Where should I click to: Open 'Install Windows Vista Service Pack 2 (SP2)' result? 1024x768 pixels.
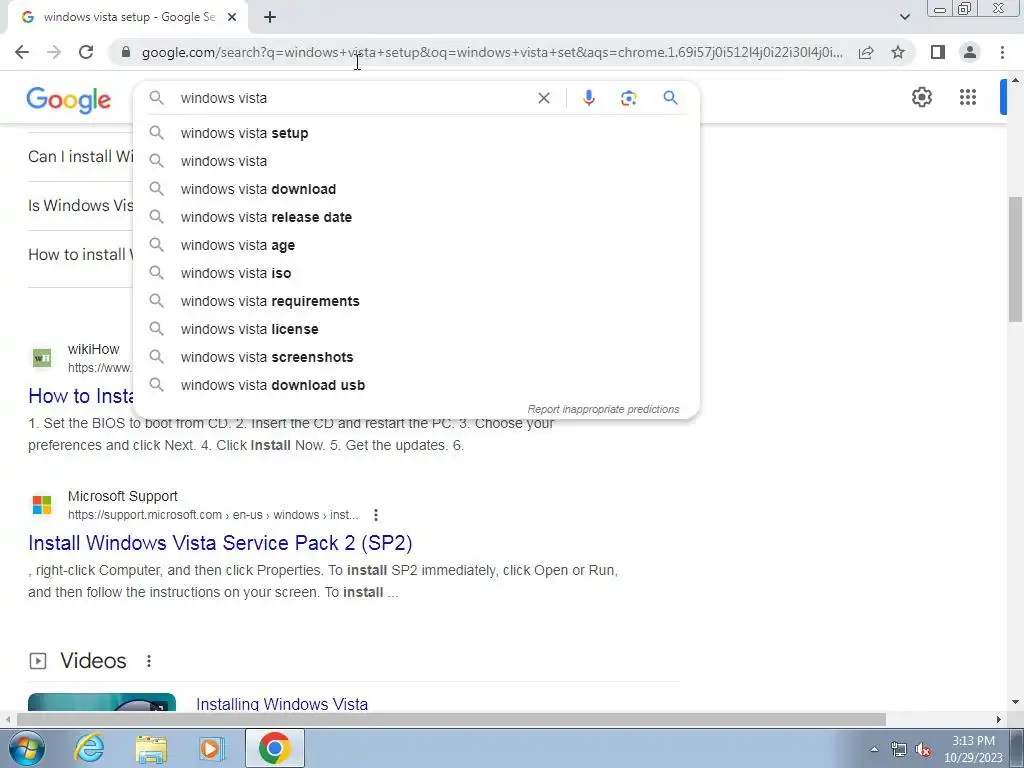tap(220, 543)
